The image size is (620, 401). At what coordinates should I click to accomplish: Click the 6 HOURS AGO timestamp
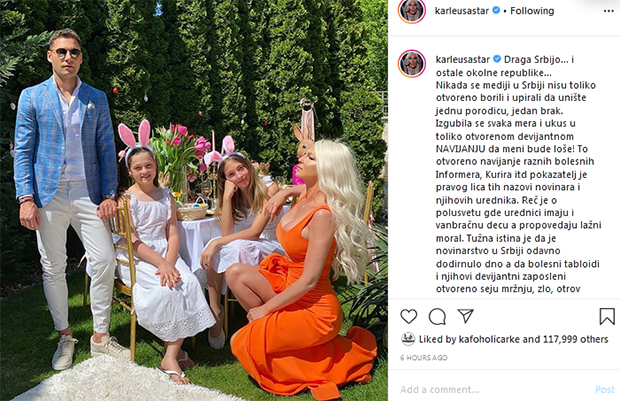point(423,358)
